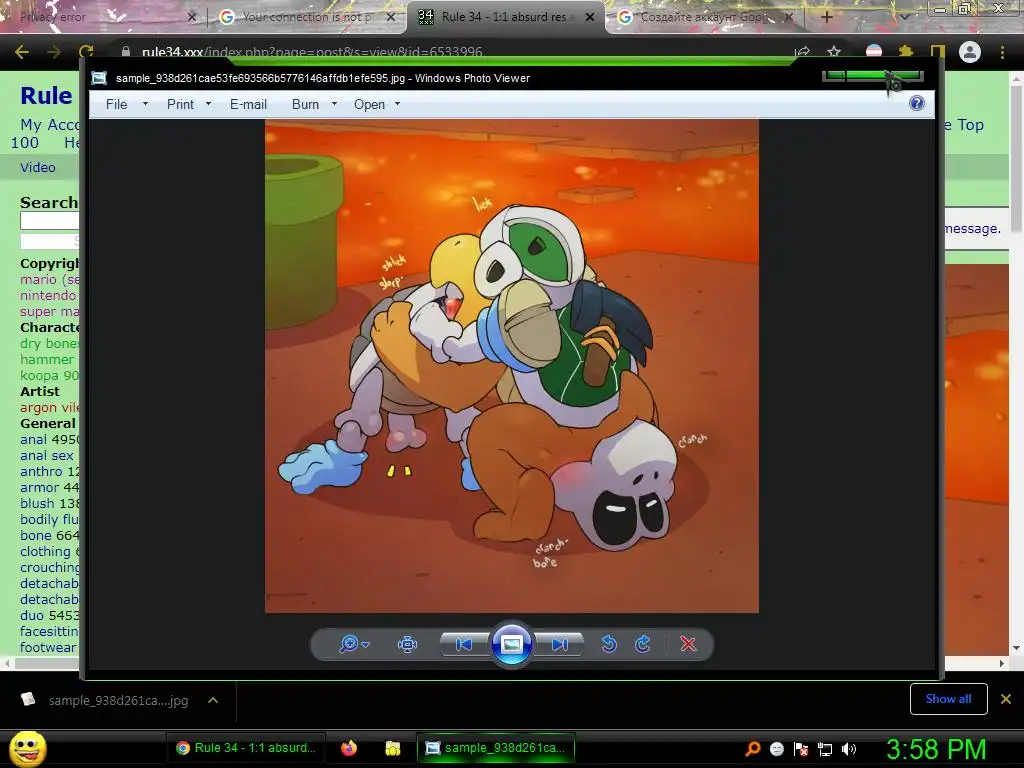The width and height of the screenshot is (1024, 768).
Task: Open the File menu in Photo Viewer
Action: point(116,104)
